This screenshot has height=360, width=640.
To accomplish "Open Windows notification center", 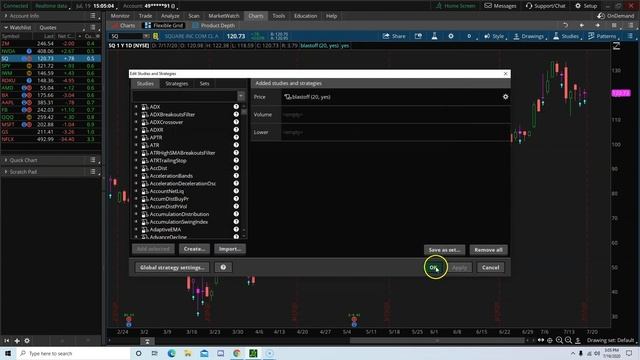I will tap(629, 353).
